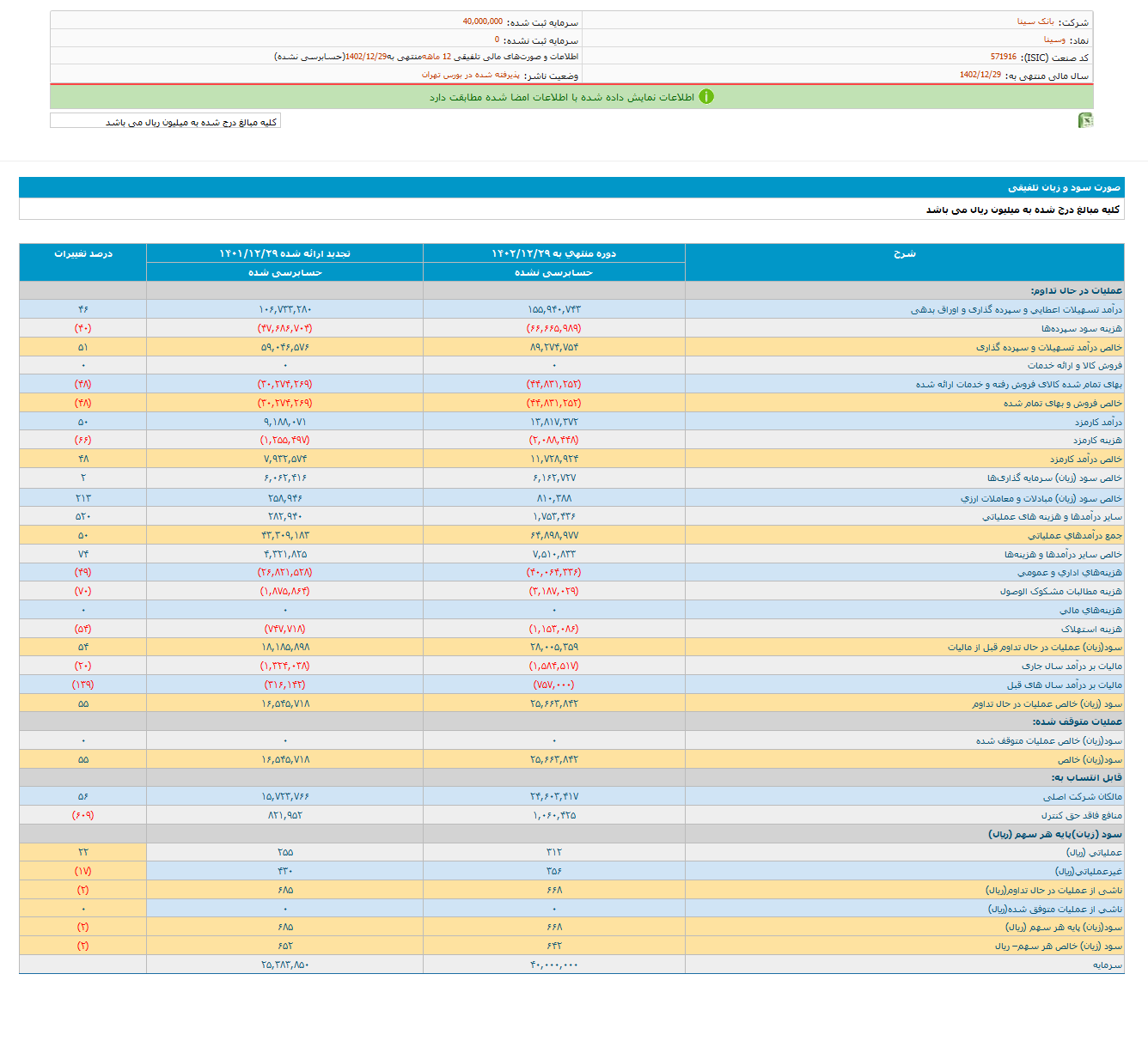Select the هزینه سود سپرده‌ها row label
Image resolution: width=1148 pixels, height=1047 pixels.
click(1081, 329)
